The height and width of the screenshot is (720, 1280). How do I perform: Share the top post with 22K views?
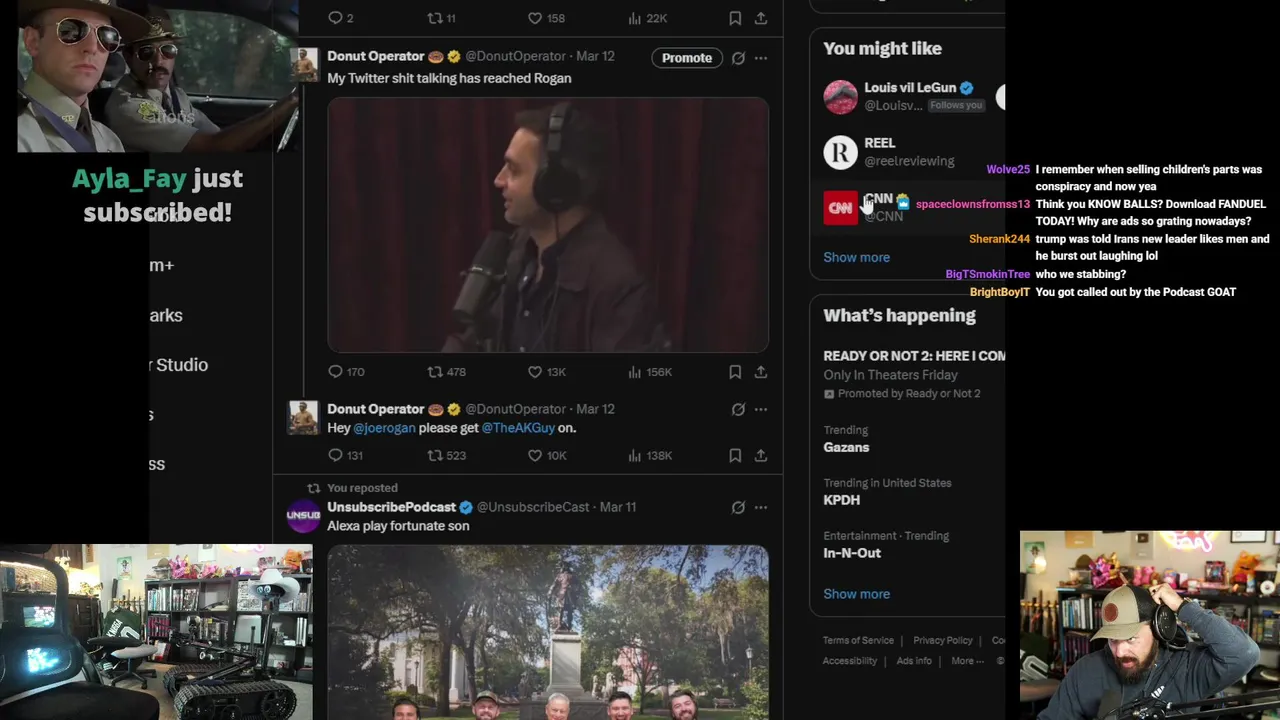pos(761,18)
